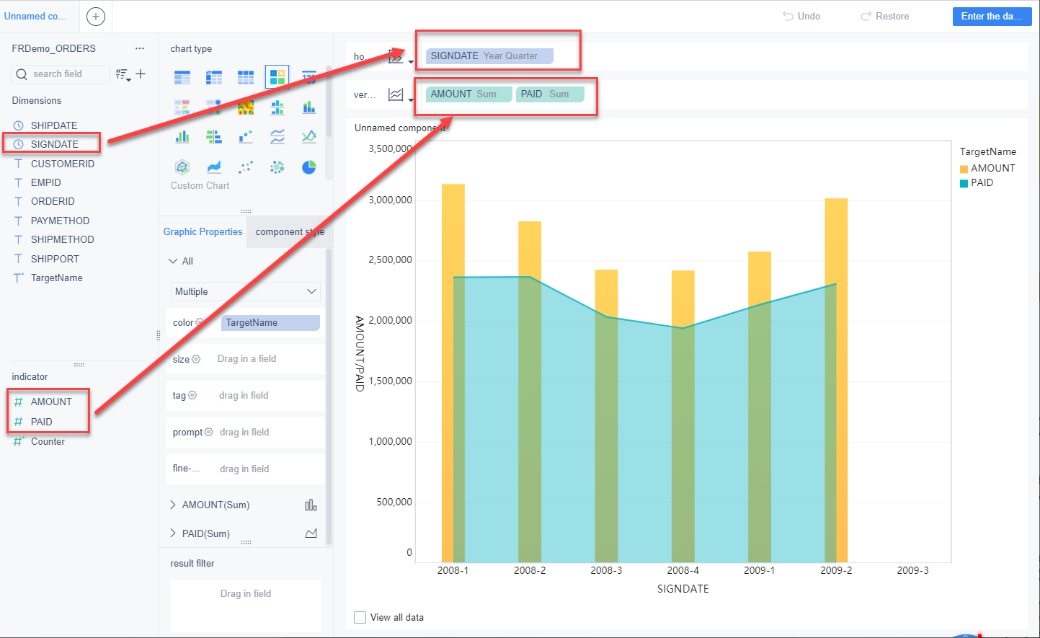Collapse the All properties section
This screenshot has width=1040, height=638.
click(173, 261)
